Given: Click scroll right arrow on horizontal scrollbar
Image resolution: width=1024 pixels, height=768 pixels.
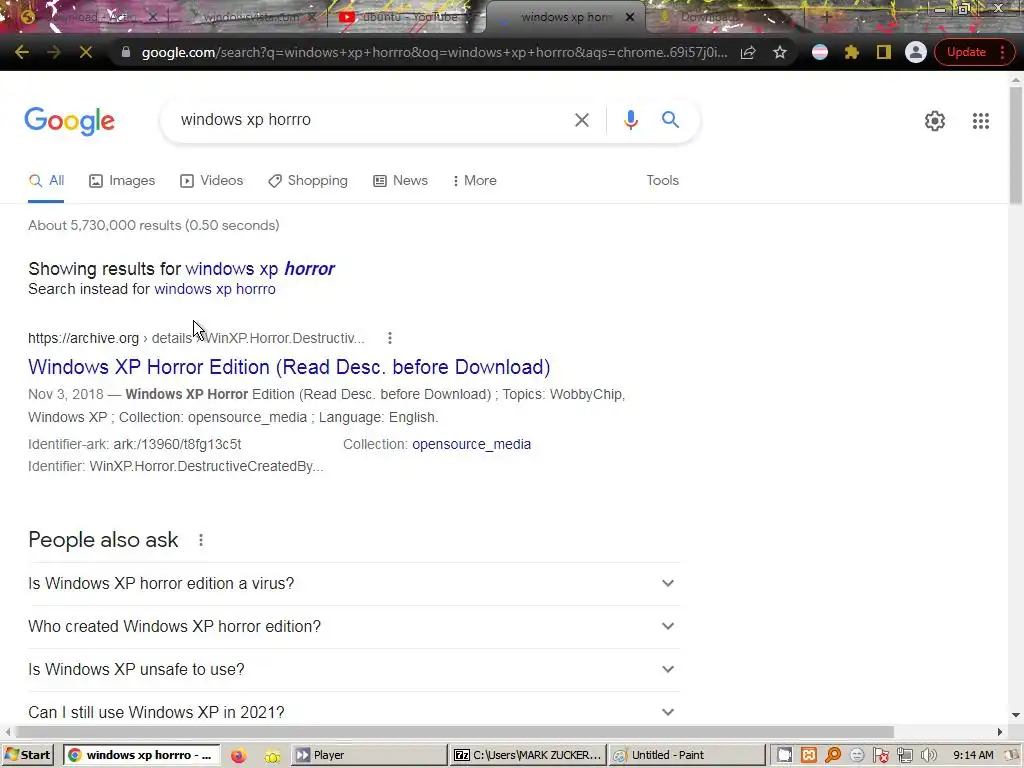Looking at the screenshot, I should tap(1000, 732).
